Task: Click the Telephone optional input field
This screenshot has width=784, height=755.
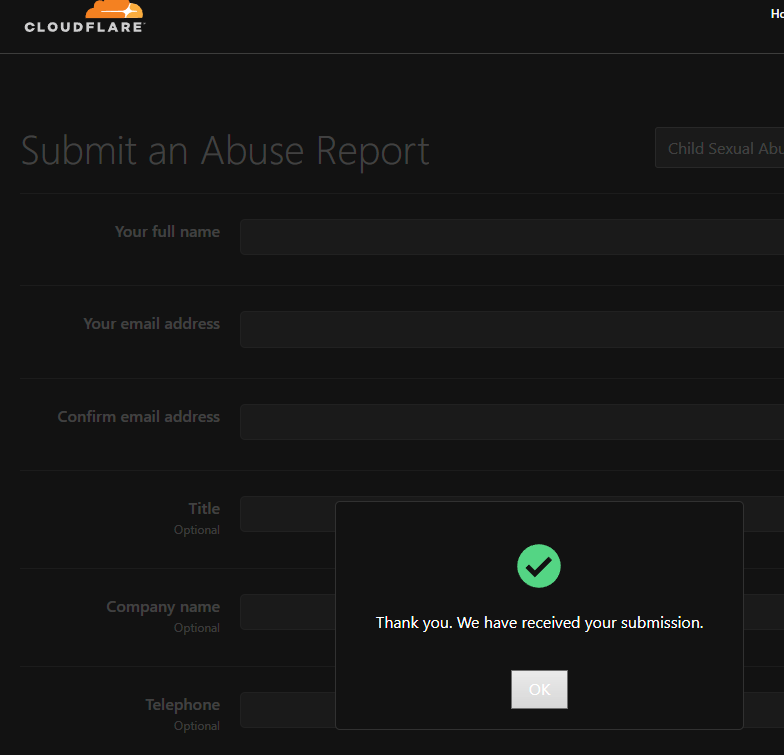Action: (x=288, y=710)
